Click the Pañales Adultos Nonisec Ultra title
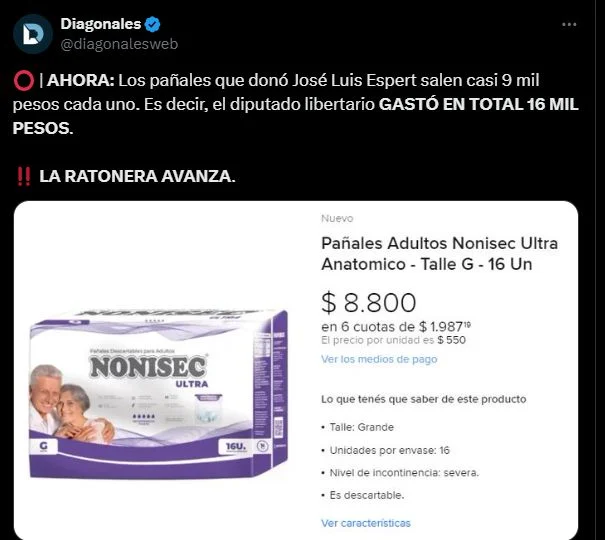The height and width of the screenshot is (540, 605). click(x=439, y=254)
